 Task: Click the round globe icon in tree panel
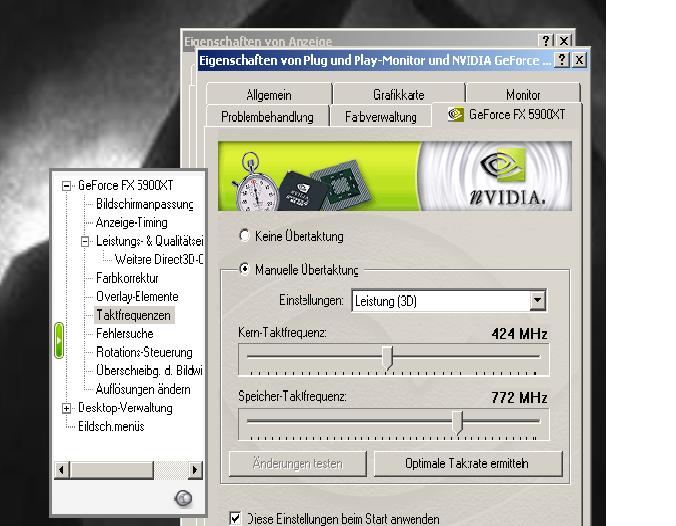coord(183,498)
